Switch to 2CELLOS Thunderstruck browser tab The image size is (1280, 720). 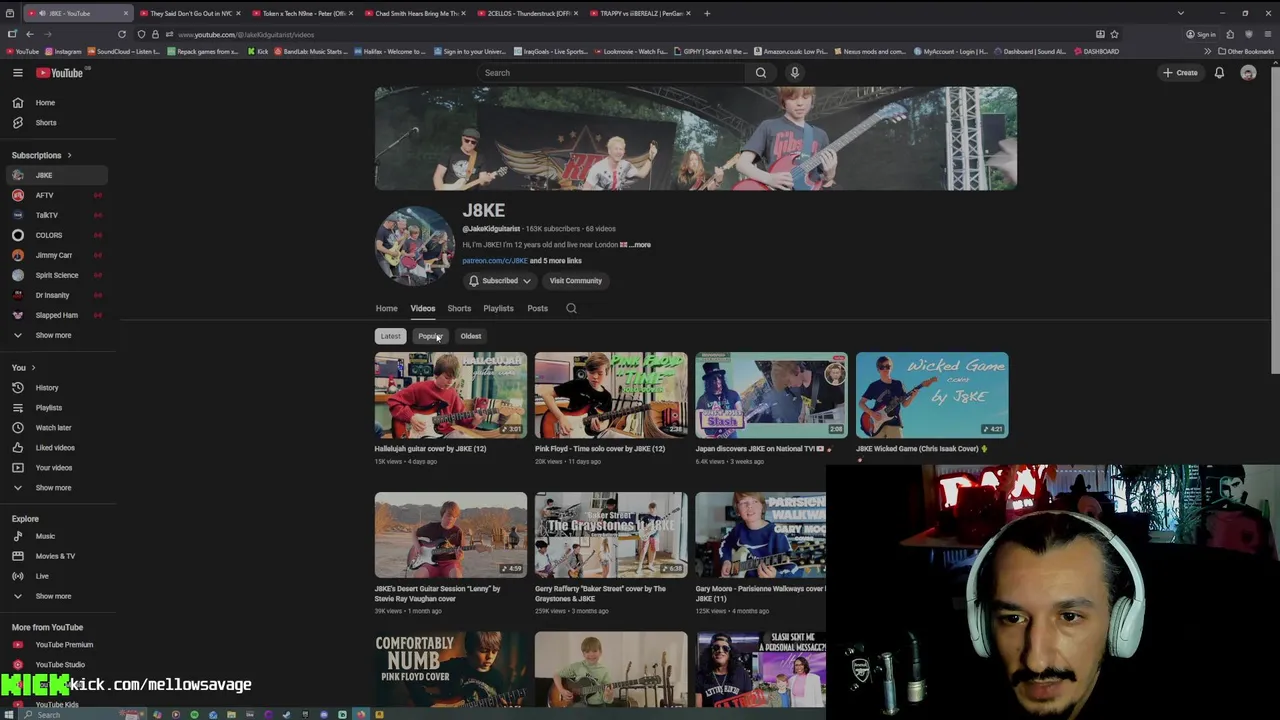(528, 13)
